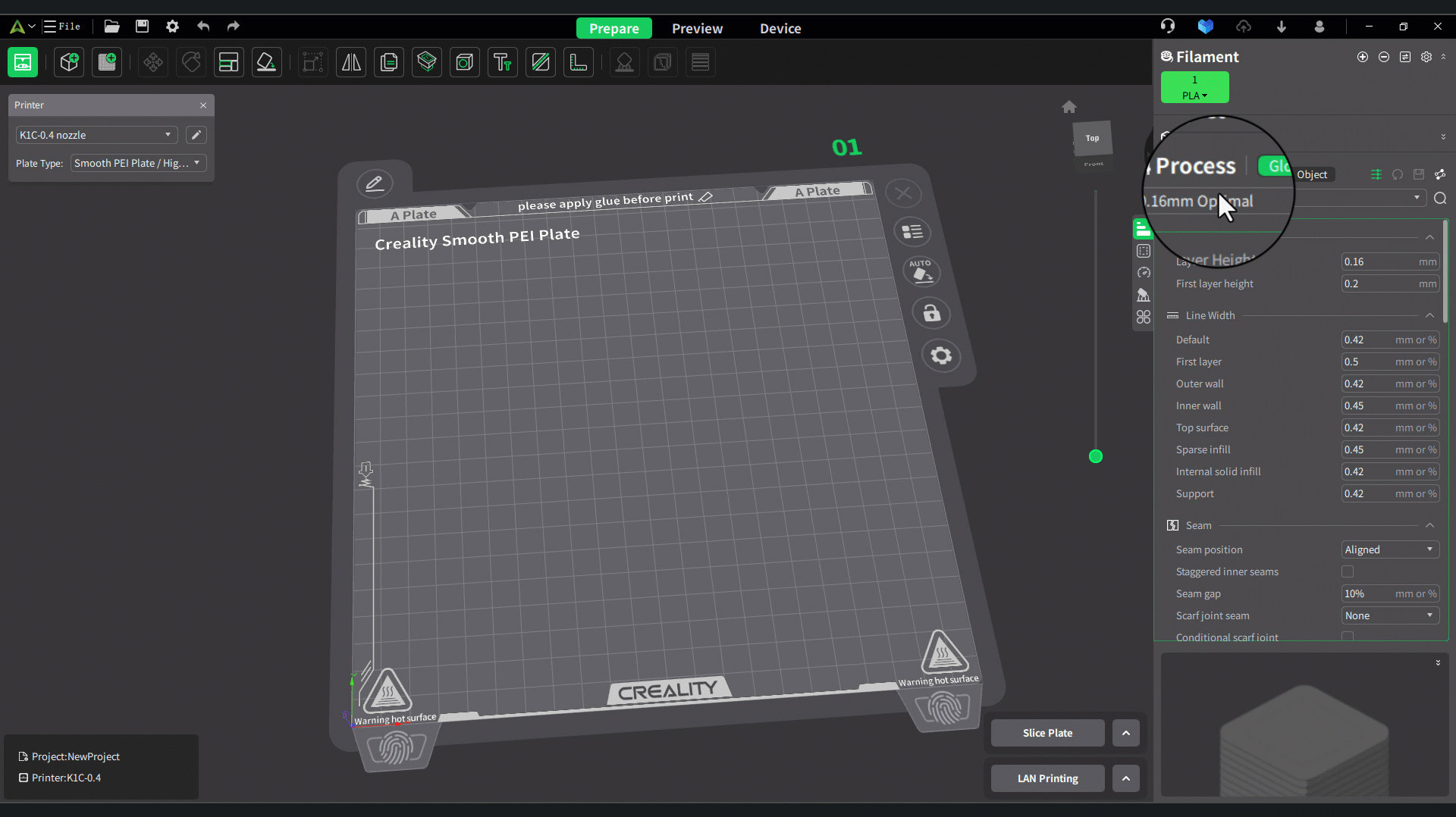Collapse the Line Width section
The width and height of the screenshot is (1456, 817).
[x=1429, y=315]
